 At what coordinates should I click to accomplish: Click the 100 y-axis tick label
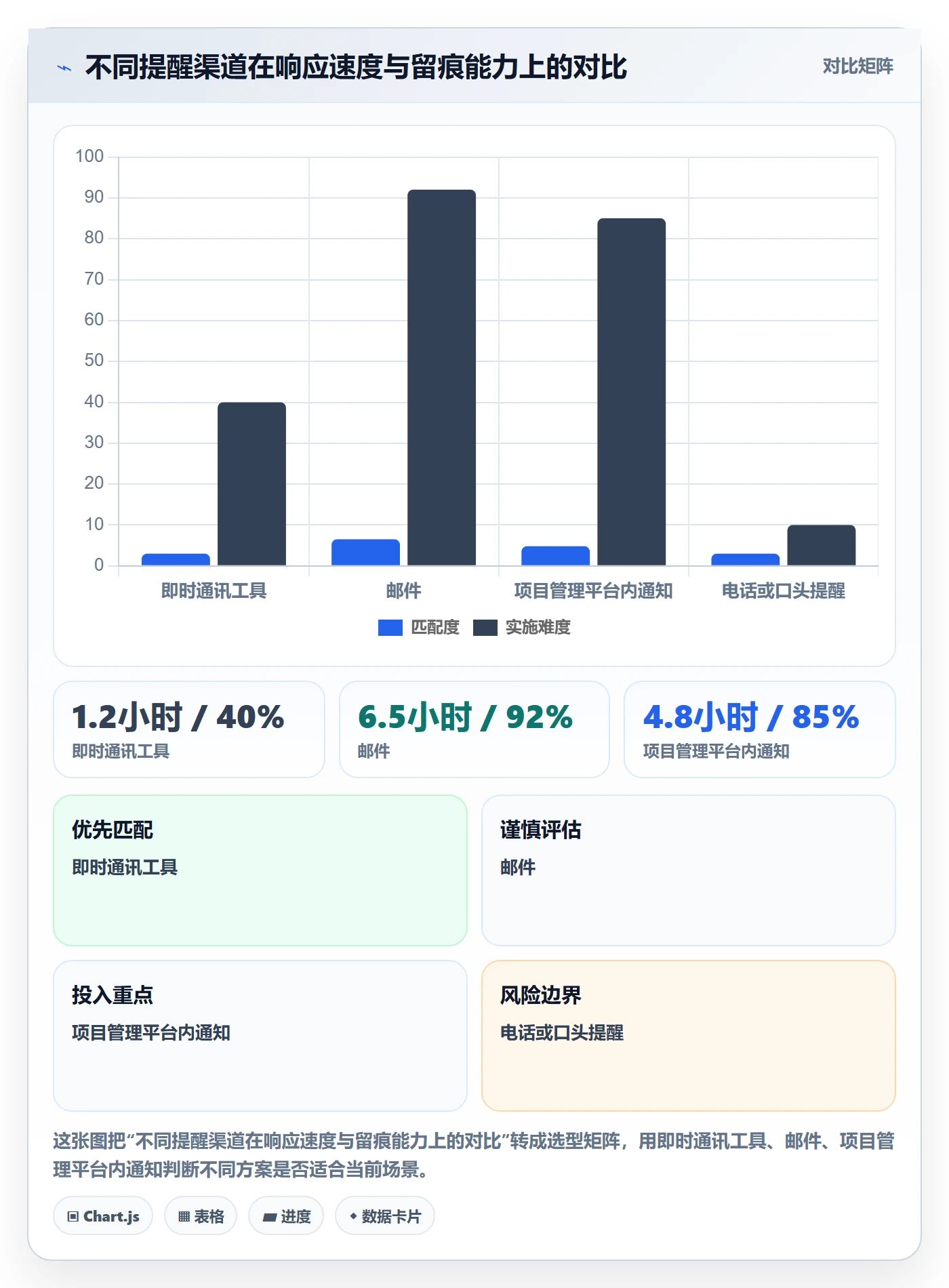click(x=89, y=157)
